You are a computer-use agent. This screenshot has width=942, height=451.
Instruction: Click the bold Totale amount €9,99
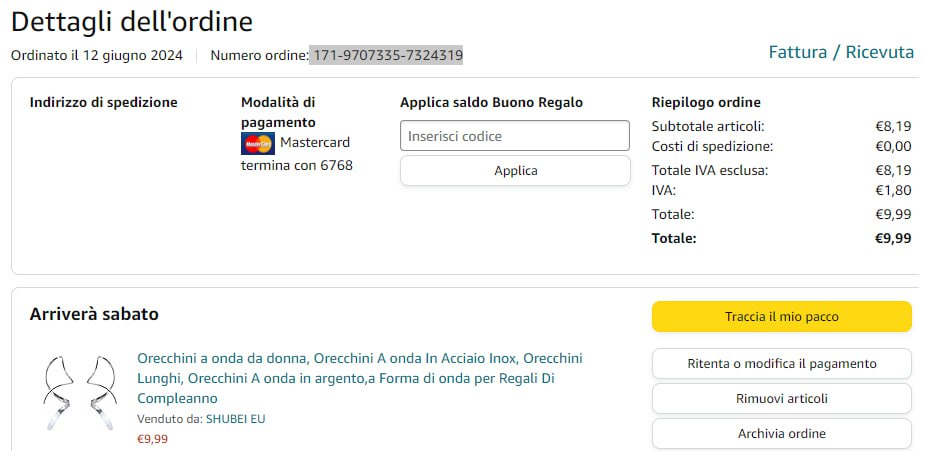click(893, 238)
